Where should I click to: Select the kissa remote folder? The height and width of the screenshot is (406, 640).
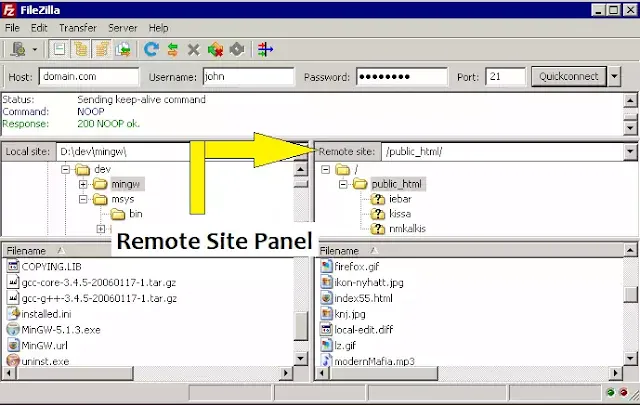coord(400,214)
